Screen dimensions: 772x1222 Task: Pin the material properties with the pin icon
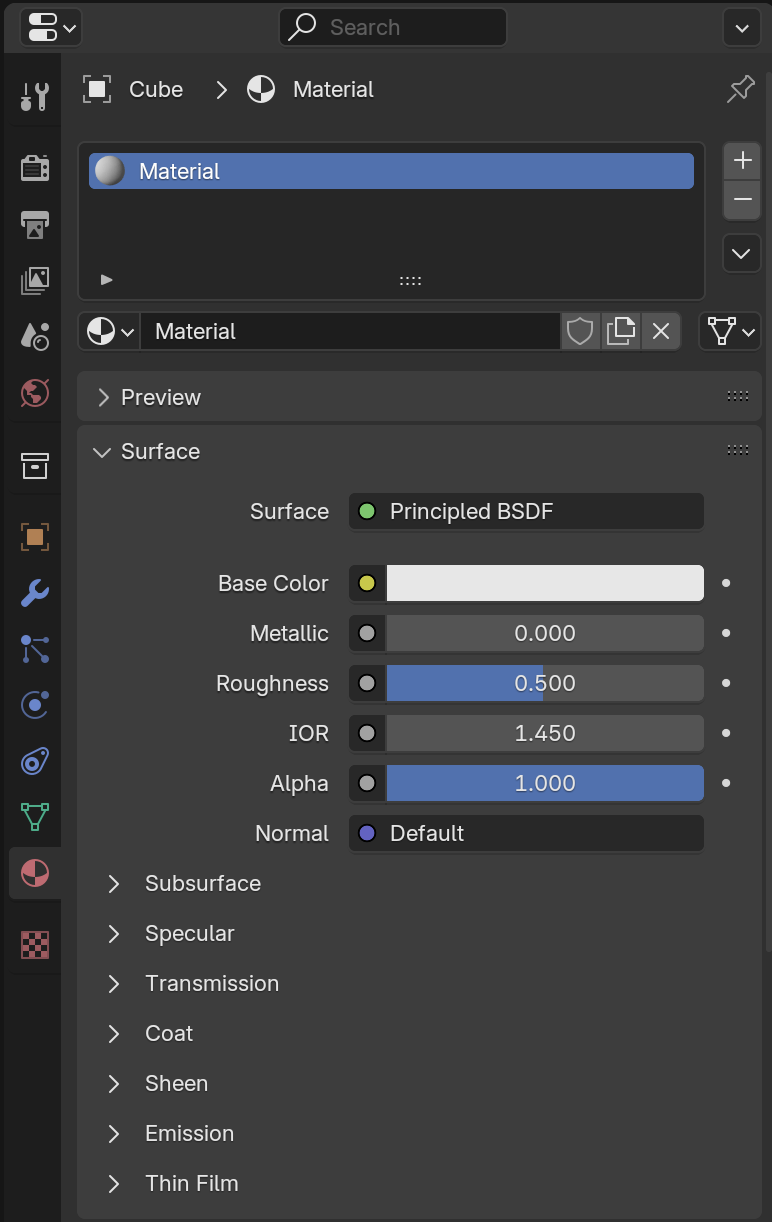pyautogui.click(x=740, y=89)
